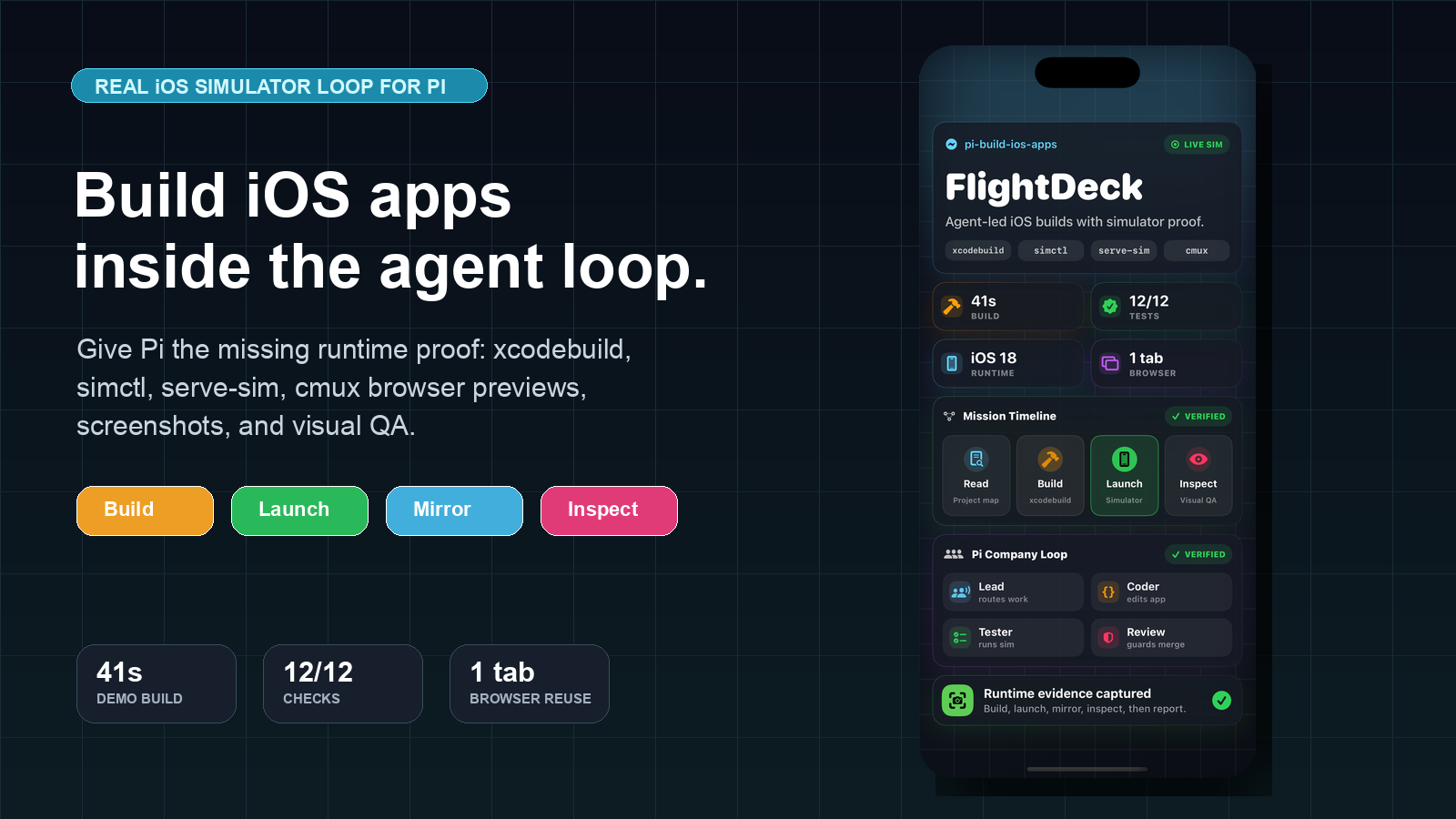Screen dimensions: 1456x819
Task: Click the 'Runtime evidence captured' heading text
Action: click(1067, 693)
